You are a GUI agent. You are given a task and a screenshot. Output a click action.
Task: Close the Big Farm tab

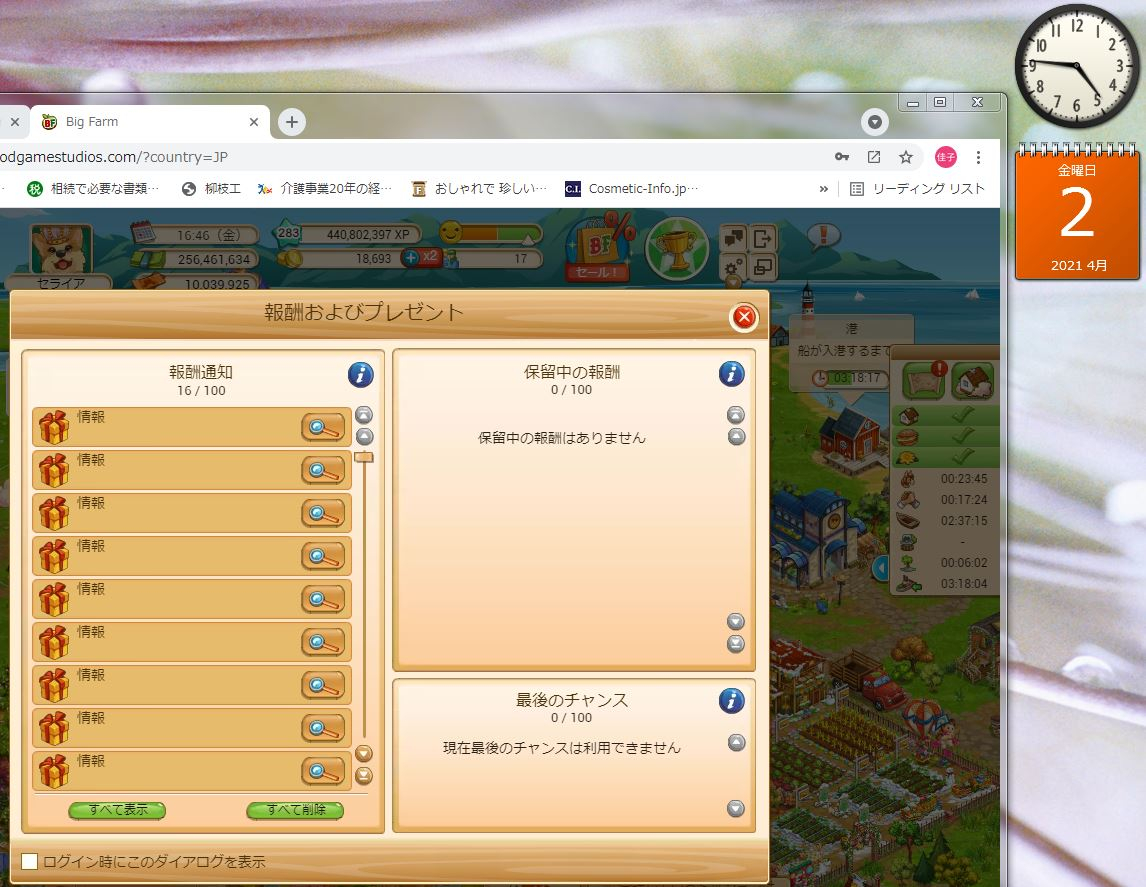pos(254,122)
